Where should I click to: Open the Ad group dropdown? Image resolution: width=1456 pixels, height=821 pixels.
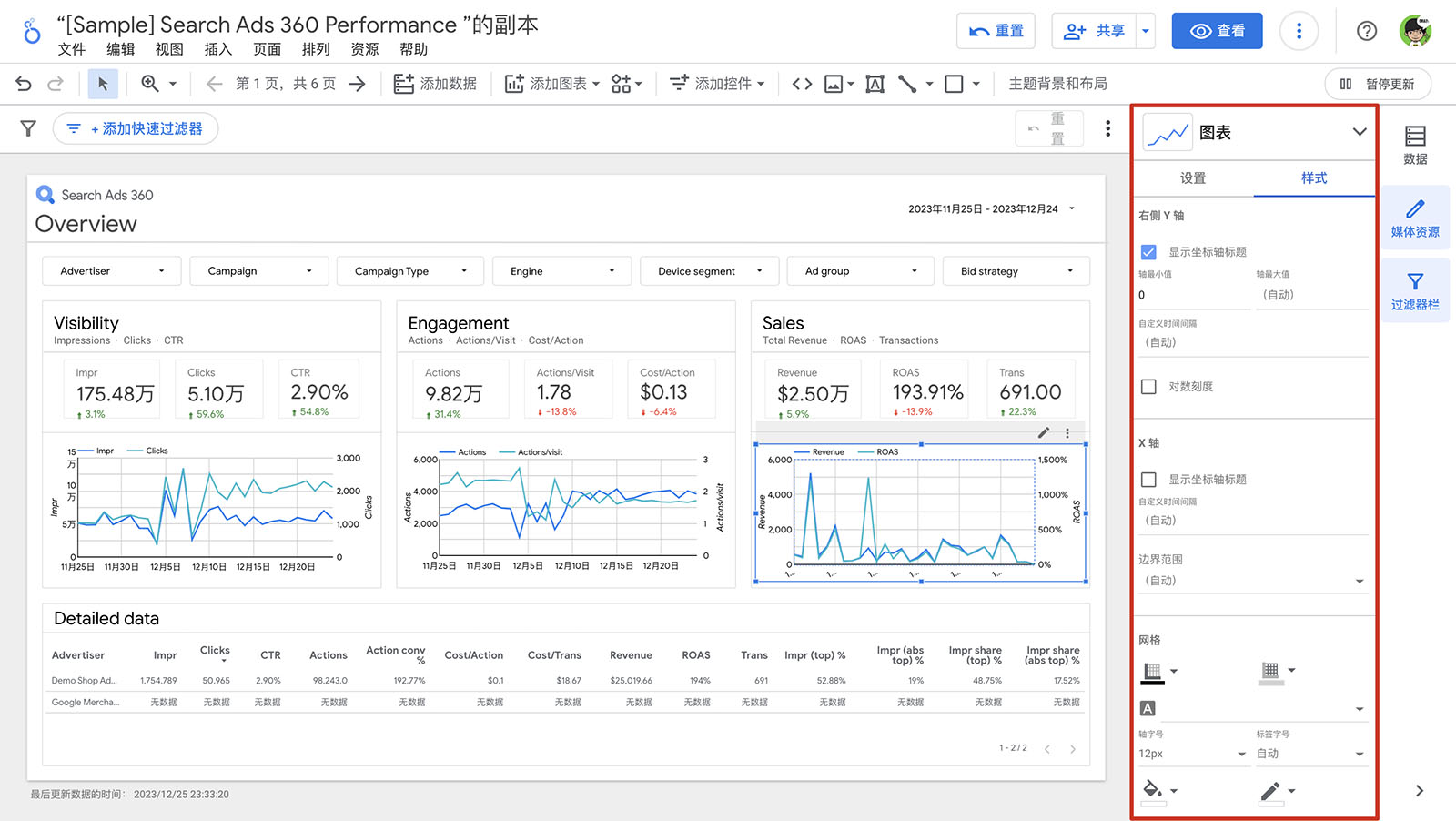coord(861,271)
